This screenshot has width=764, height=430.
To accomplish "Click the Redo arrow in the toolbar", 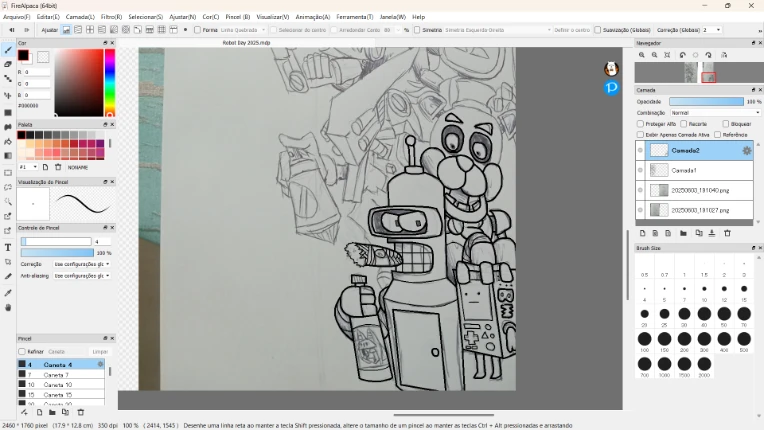I will click(27, 30).
